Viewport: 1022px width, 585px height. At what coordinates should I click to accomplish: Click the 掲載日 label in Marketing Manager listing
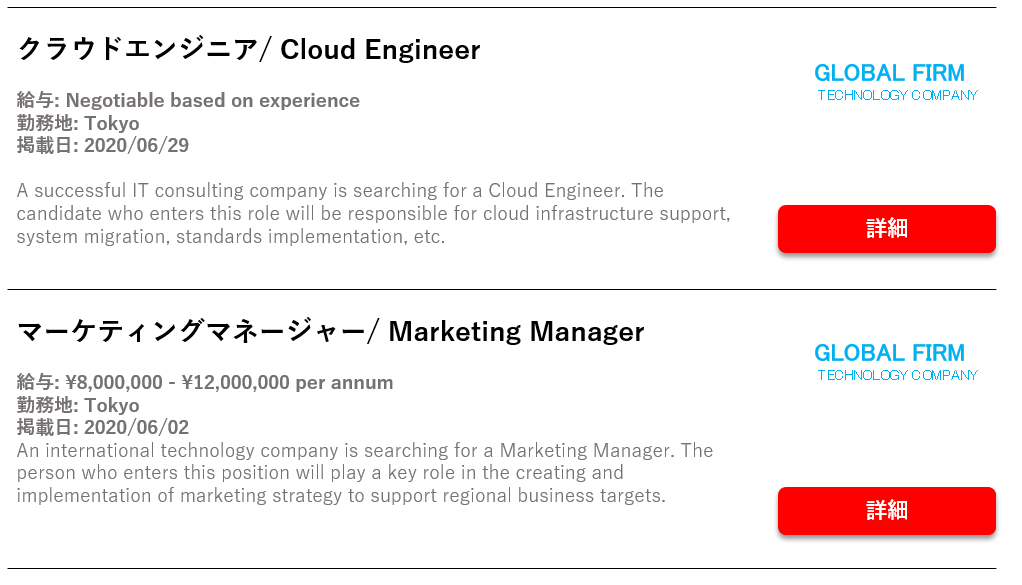(x=45, y=427)
